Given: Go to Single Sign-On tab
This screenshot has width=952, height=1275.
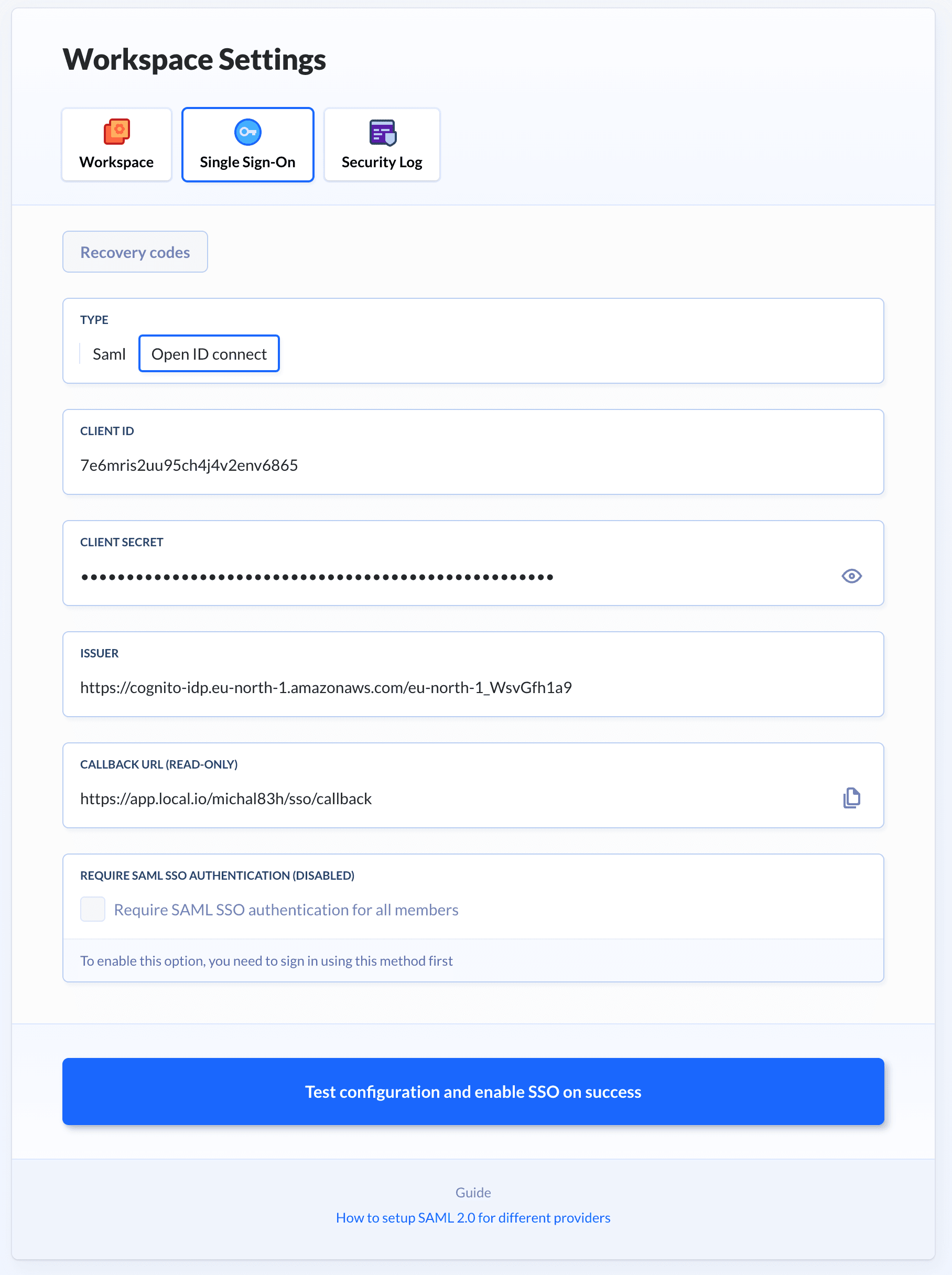Looking at the screenshot, I should (x=248, y=145).
